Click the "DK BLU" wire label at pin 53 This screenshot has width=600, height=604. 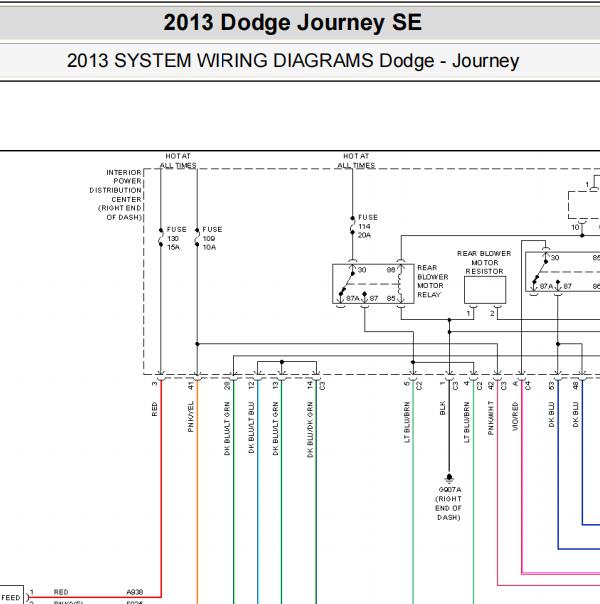[551, 414]
